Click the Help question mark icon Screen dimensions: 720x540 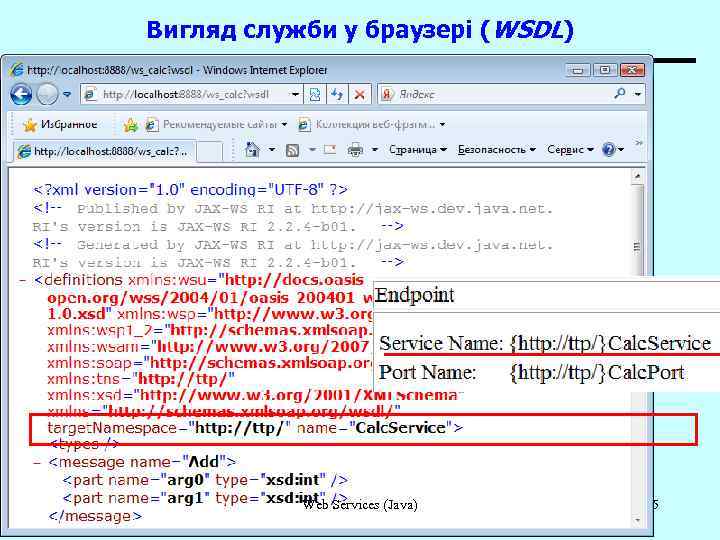609,150
